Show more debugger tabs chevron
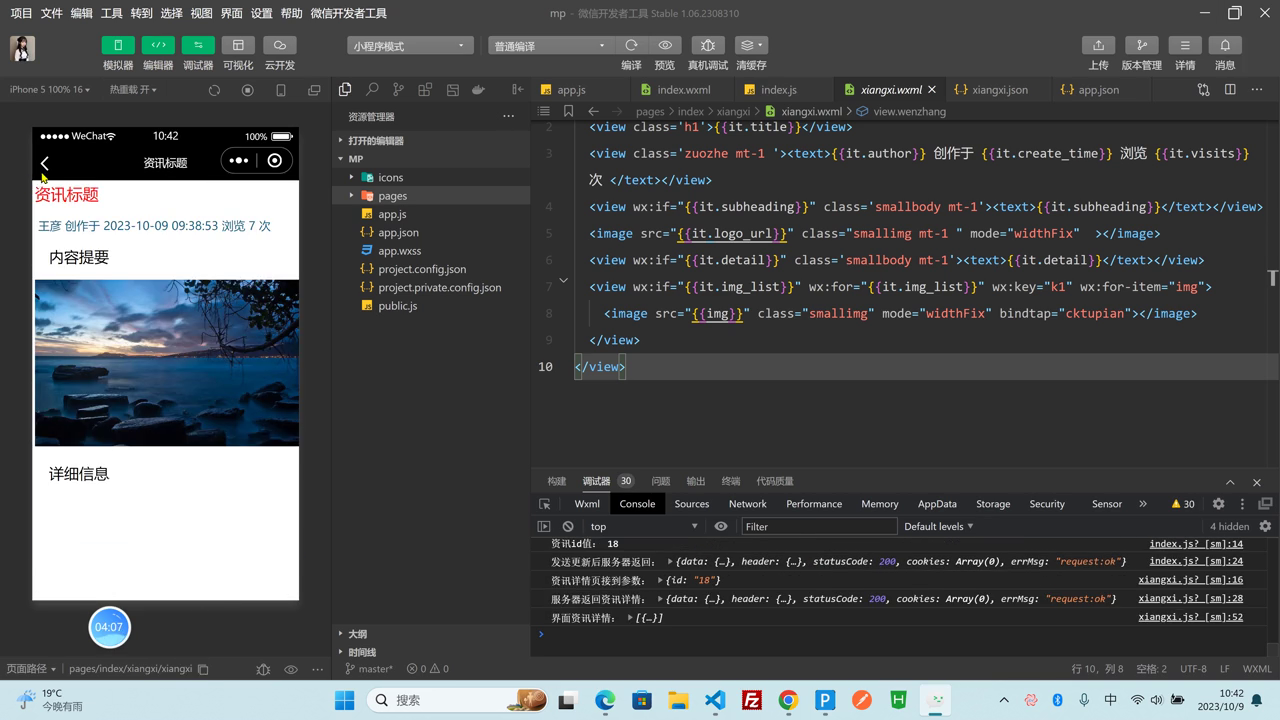 (x=1143, y=504)
